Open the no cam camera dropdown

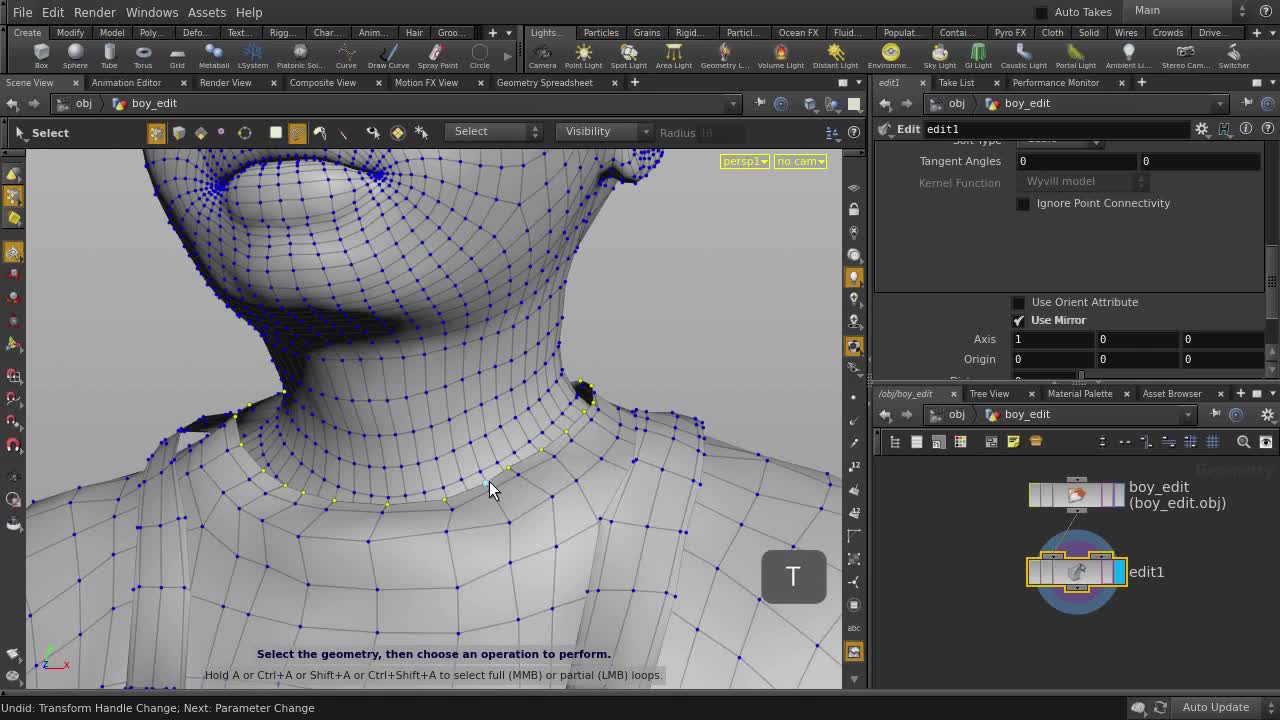point(799,161)
